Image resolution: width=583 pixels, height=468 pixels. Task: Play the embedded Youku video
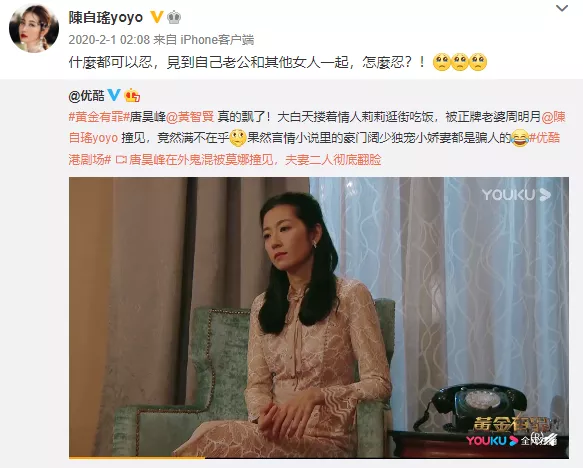pyautogui.click(x=319, y=317)
